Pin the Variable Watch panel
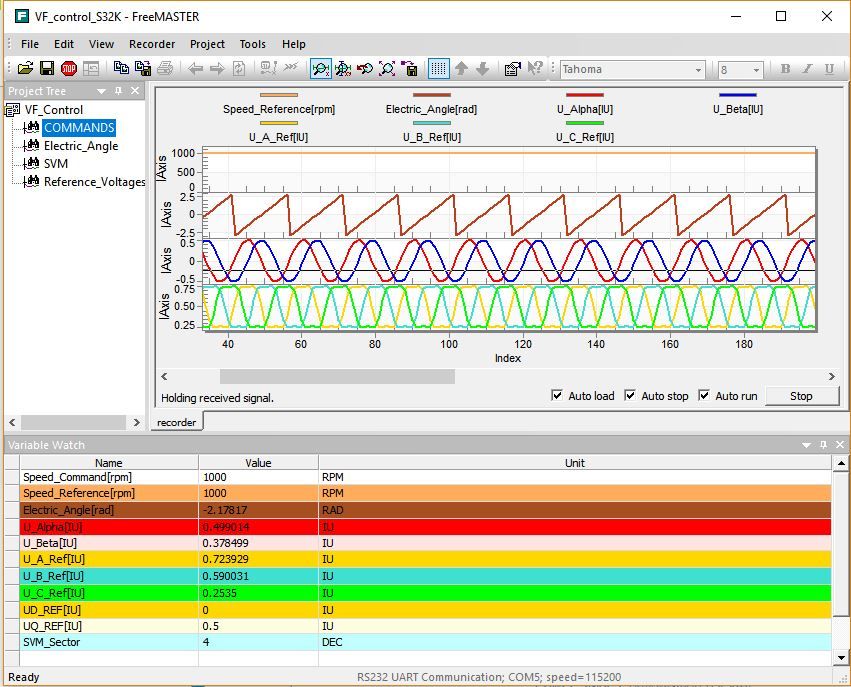The height and width of the screenshot is (687, 851). (x=823, y=445)
